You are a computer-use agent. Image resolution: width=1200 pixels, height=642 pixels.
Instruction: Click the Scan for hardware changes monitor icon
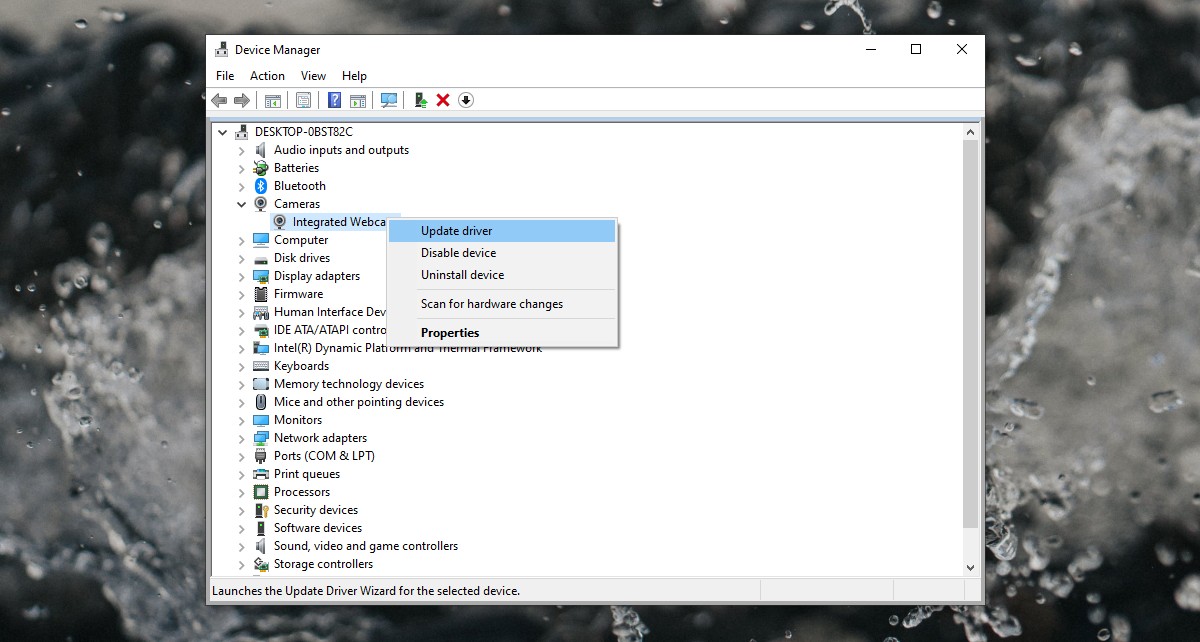coord(389,100)
